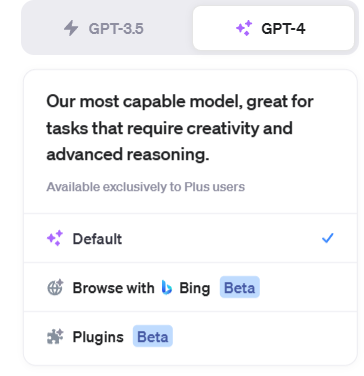Click the Plugins label text
364x376 pixels.
point(98,337)
